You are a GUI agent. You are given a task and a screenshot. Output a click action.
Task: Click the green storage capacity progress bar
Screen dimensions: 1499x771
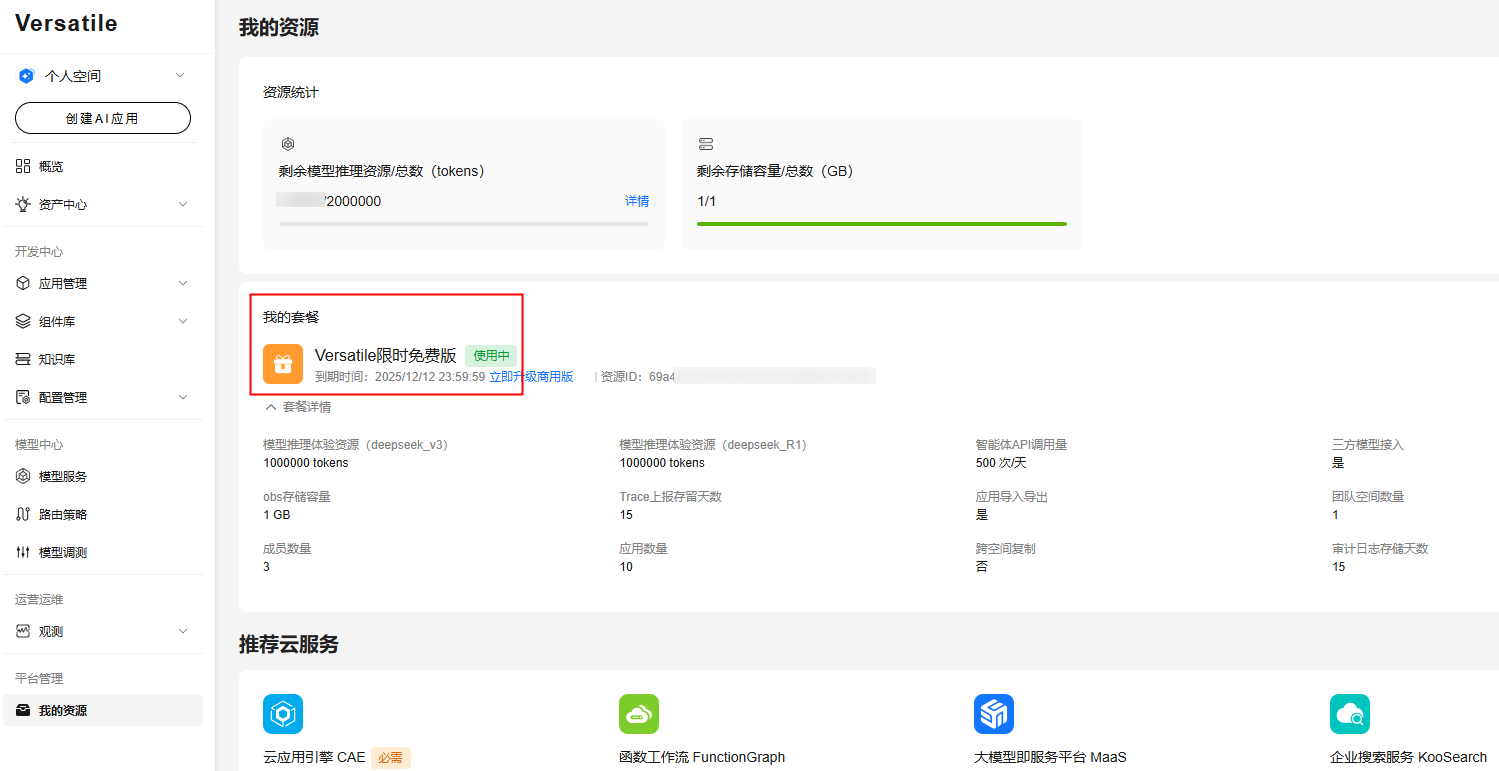point(882,224)
